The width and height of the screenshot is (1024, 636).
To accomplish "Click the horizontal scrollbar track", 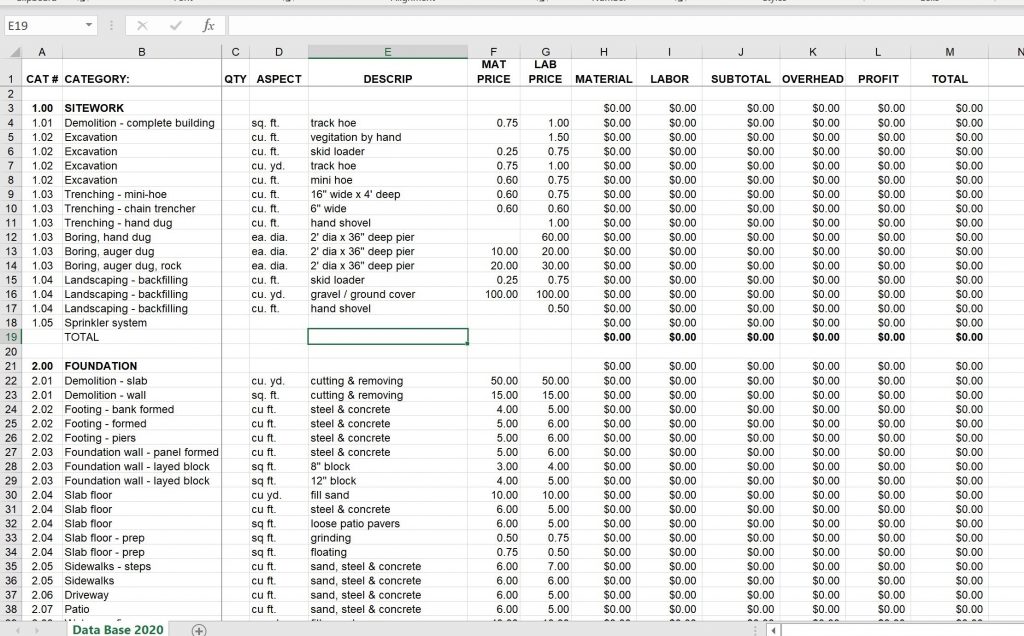I will 900,630.
